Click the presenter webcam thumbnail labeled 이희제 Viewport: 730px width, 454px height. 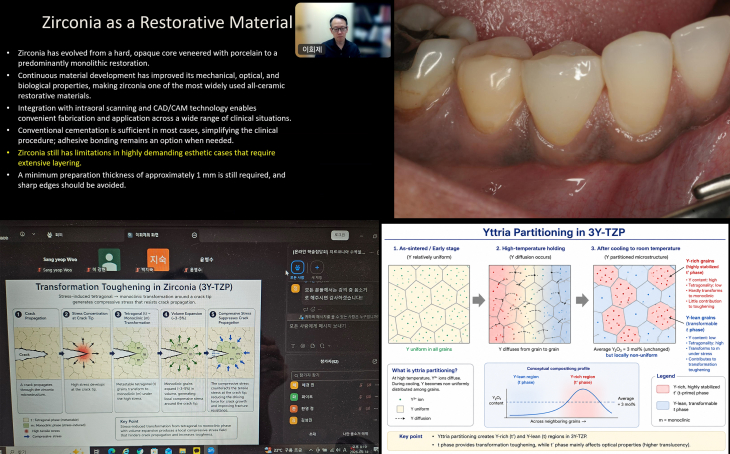(x=343, y=30)
